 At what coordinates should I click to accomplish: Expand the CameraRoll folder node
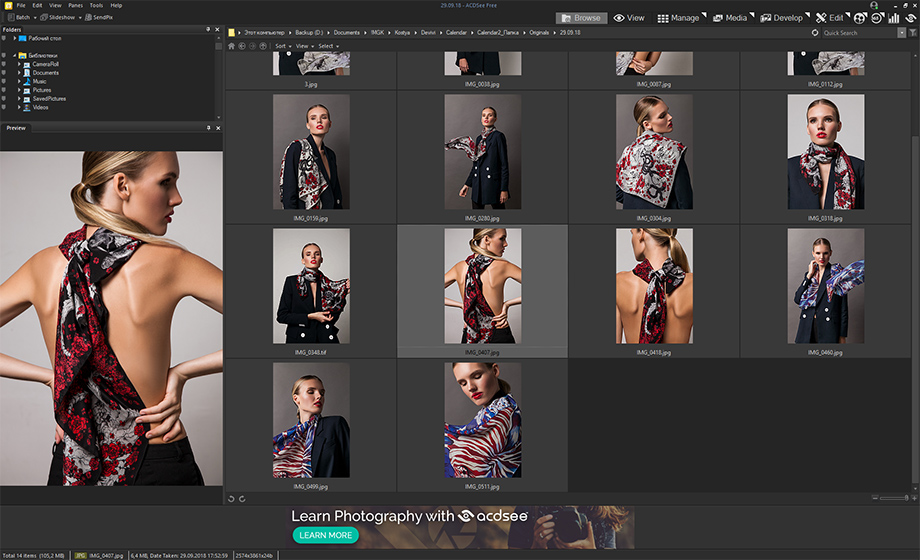tap(19, 64)
